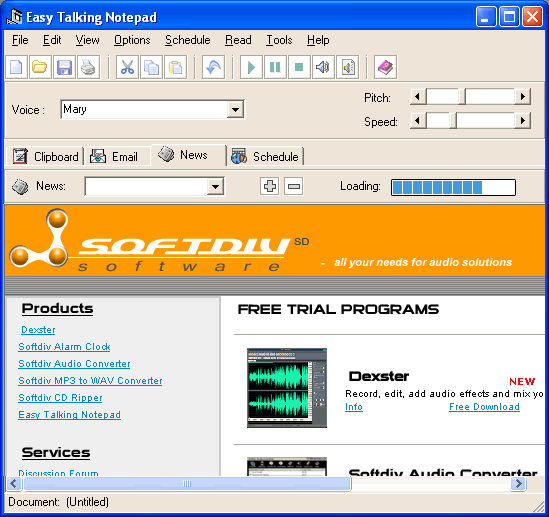Add a news feed with plus icon
The image size is (549, 517).
coord(270,186)
